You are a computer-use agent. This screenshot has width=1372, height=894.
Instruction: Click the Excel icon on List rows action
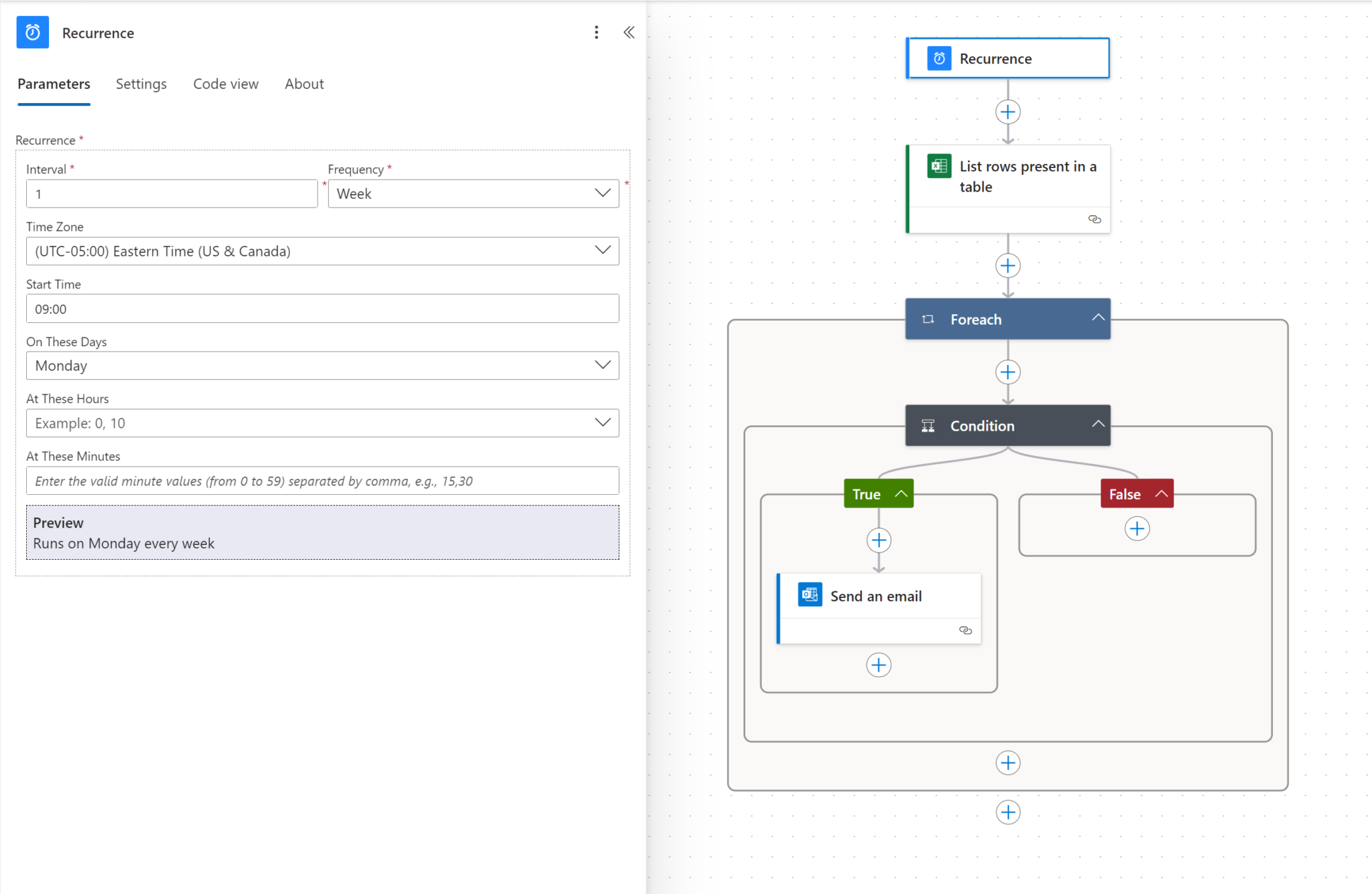tap(939, 166)
